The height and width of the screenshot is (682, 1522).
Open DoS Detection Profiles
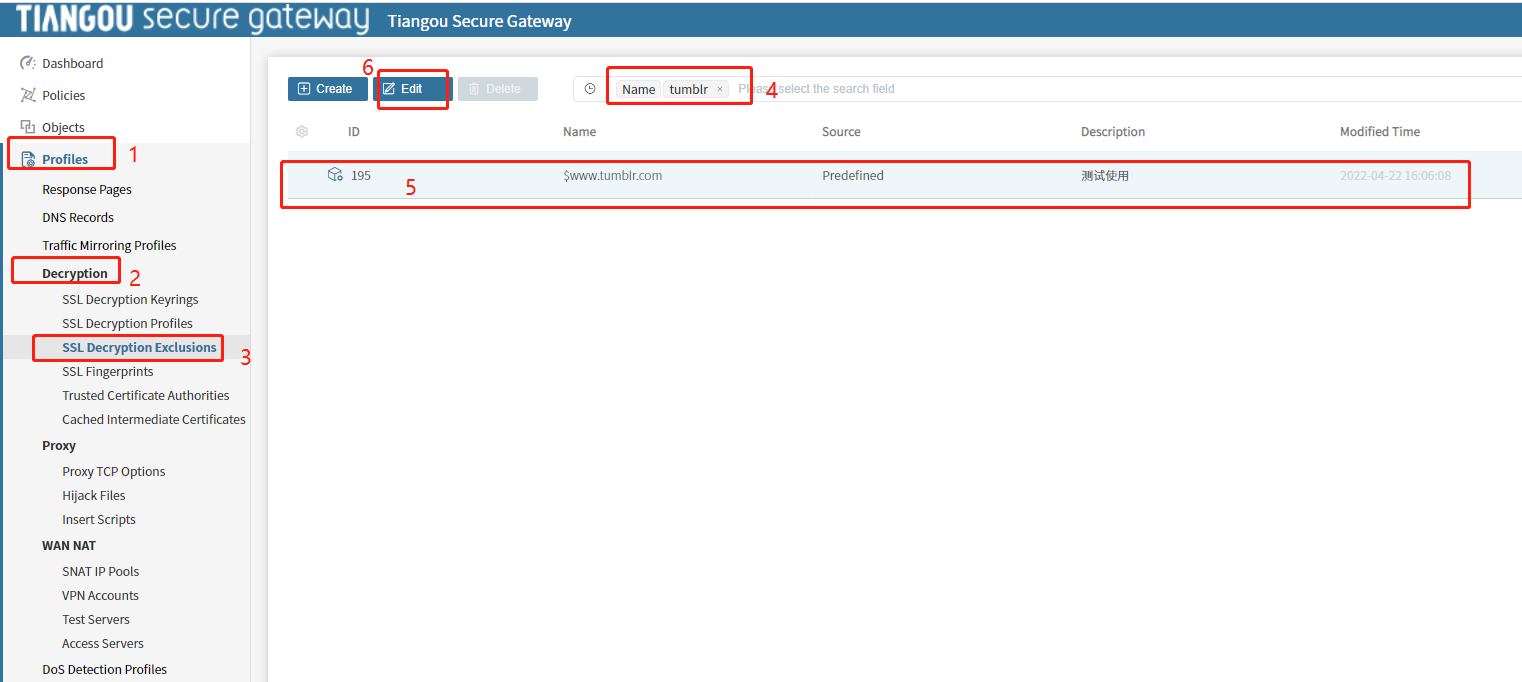pos(104,669)
